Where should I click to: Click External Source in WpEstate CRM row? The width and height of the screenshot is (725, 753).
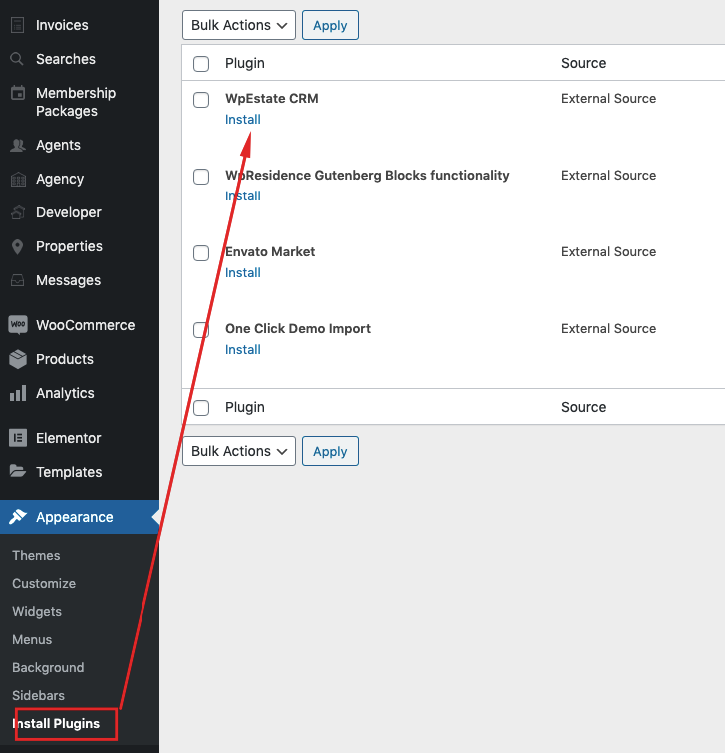(x=608, y=98)
